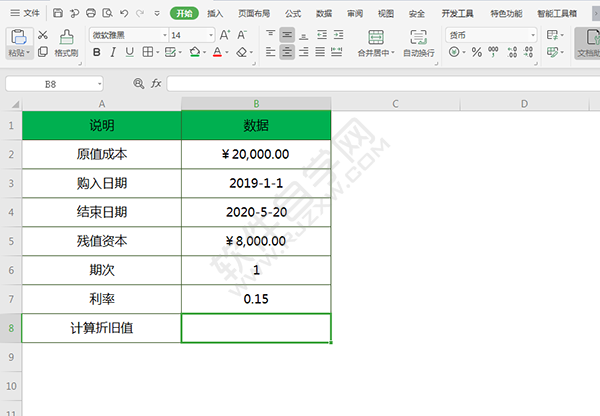Viewport: 600px width, 416px height.
Task: Toggle Italic formatting
Action: pyautogui.click(x=113, y=52)
